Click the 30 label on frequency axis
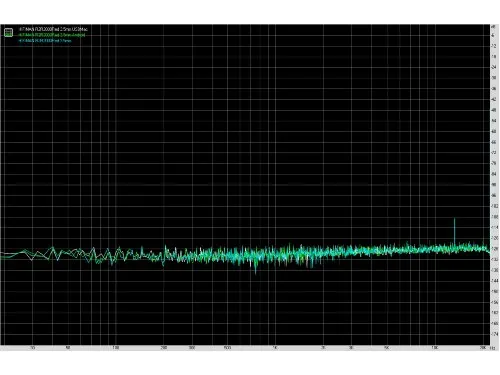Image resolution: width=500 pixels, height=375 pixels. coord(32,348)
